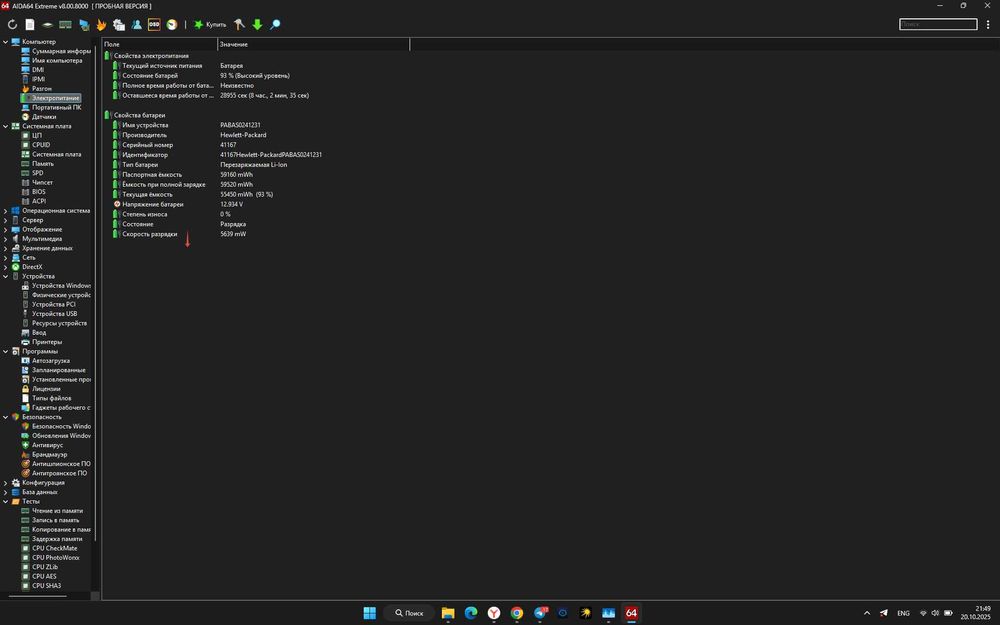The image size is (1000, 625).
Task: Expand the Сеть tree node
Action: click(6, 257)
